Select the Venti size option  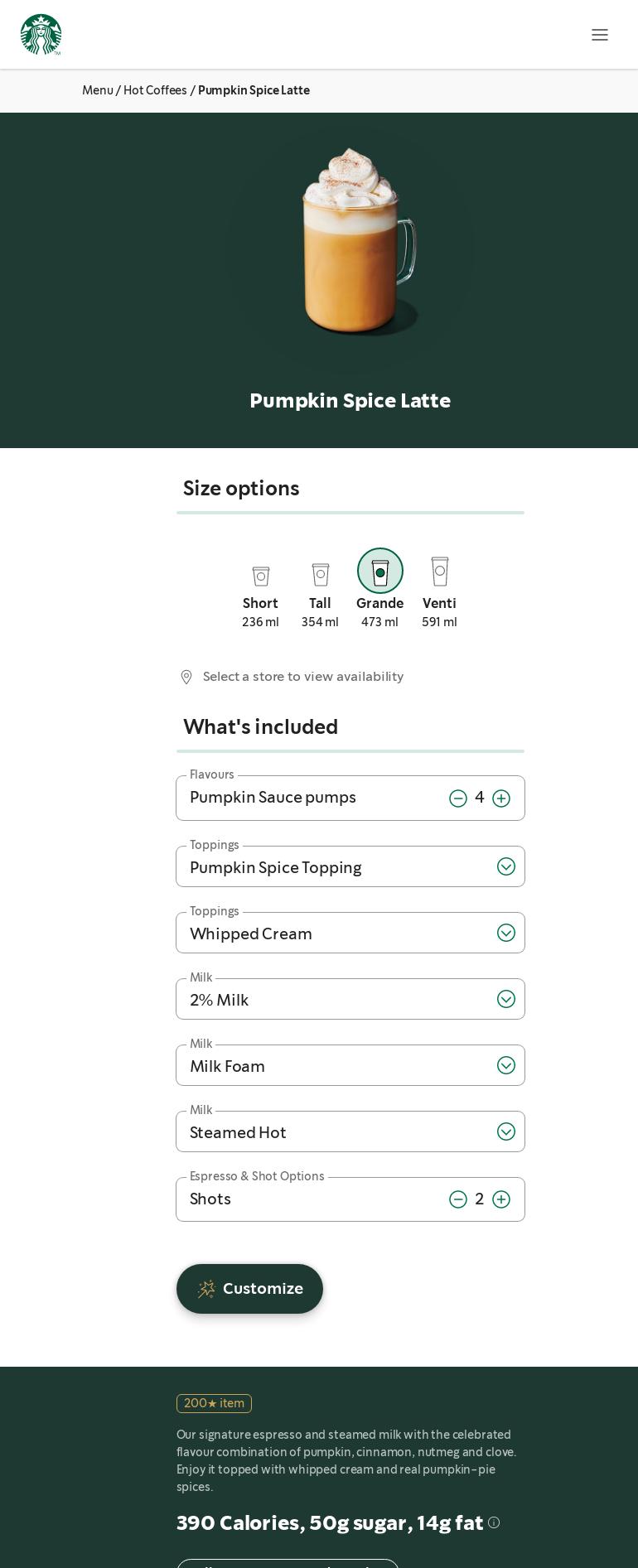(x=439, y=572)
